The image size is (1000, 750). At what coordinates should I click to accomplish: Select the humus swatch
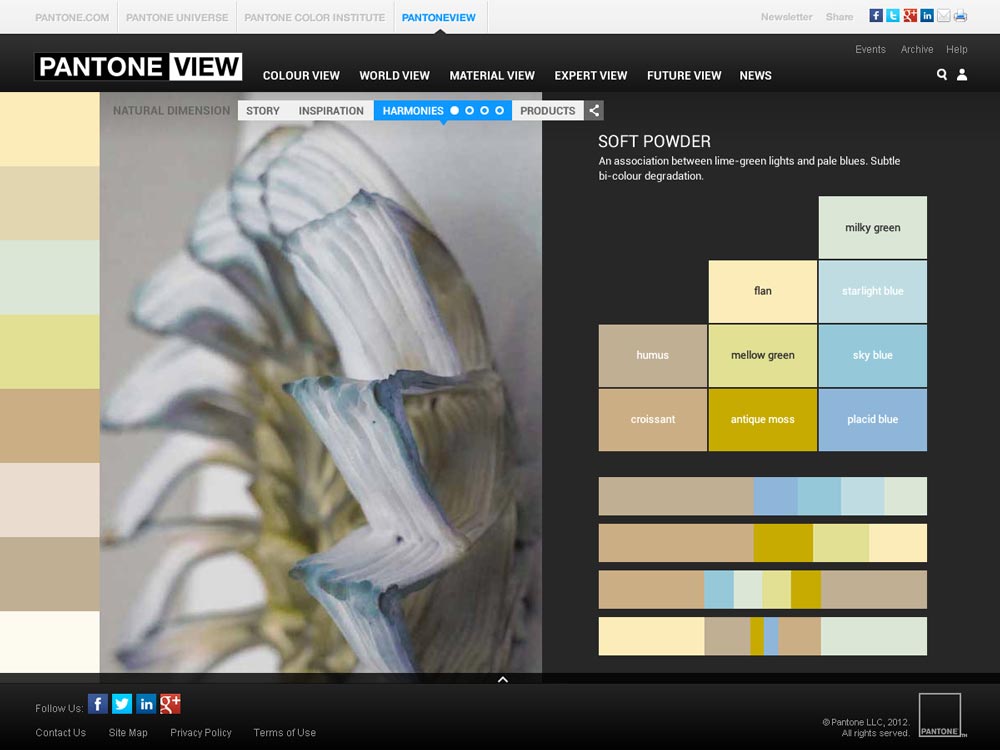[x=652, y=356]
